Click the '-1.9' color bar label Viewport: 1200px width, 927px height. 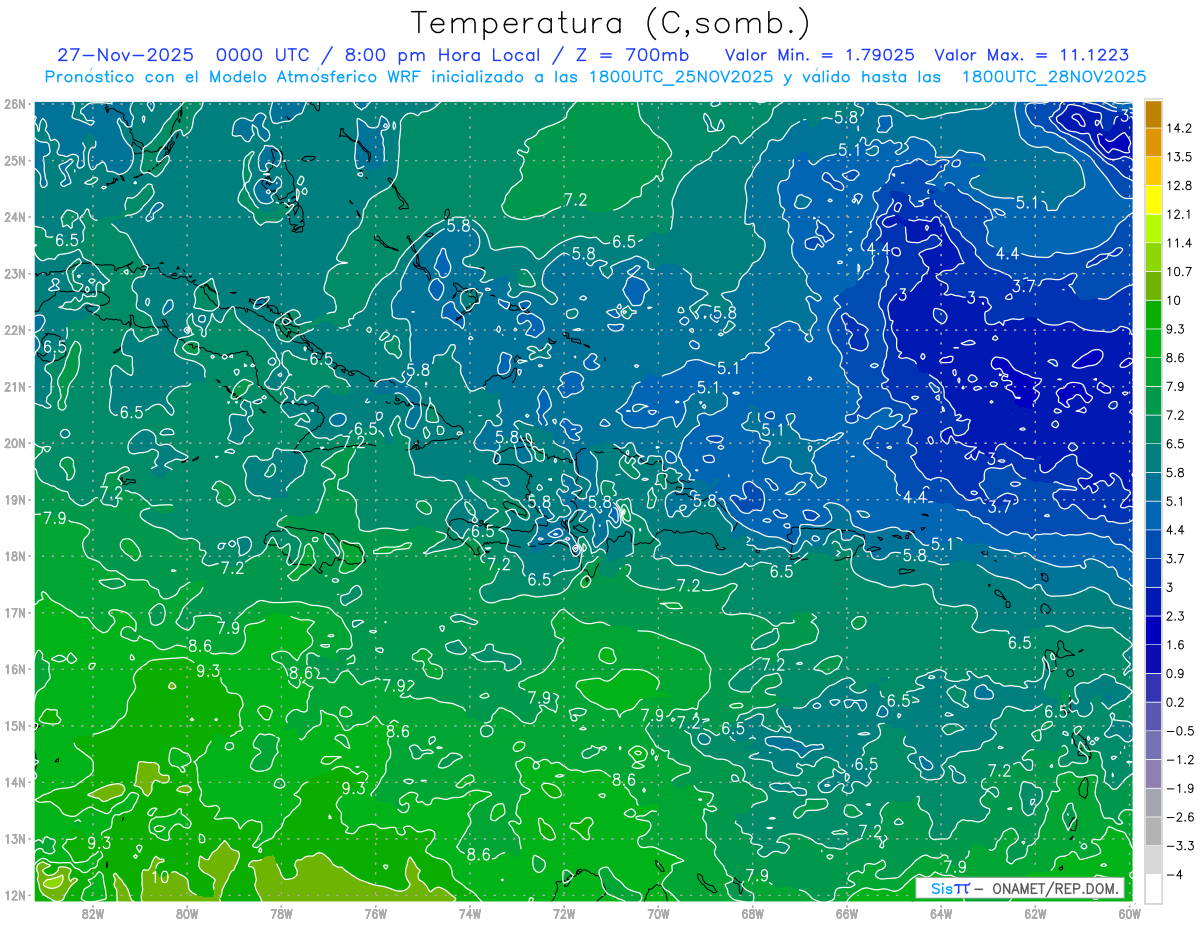pos(1180,788)
